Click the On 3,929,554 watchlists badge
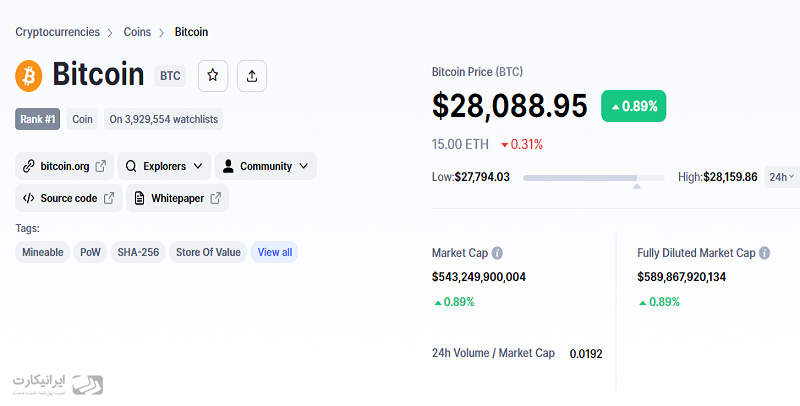 coord(164,119)
